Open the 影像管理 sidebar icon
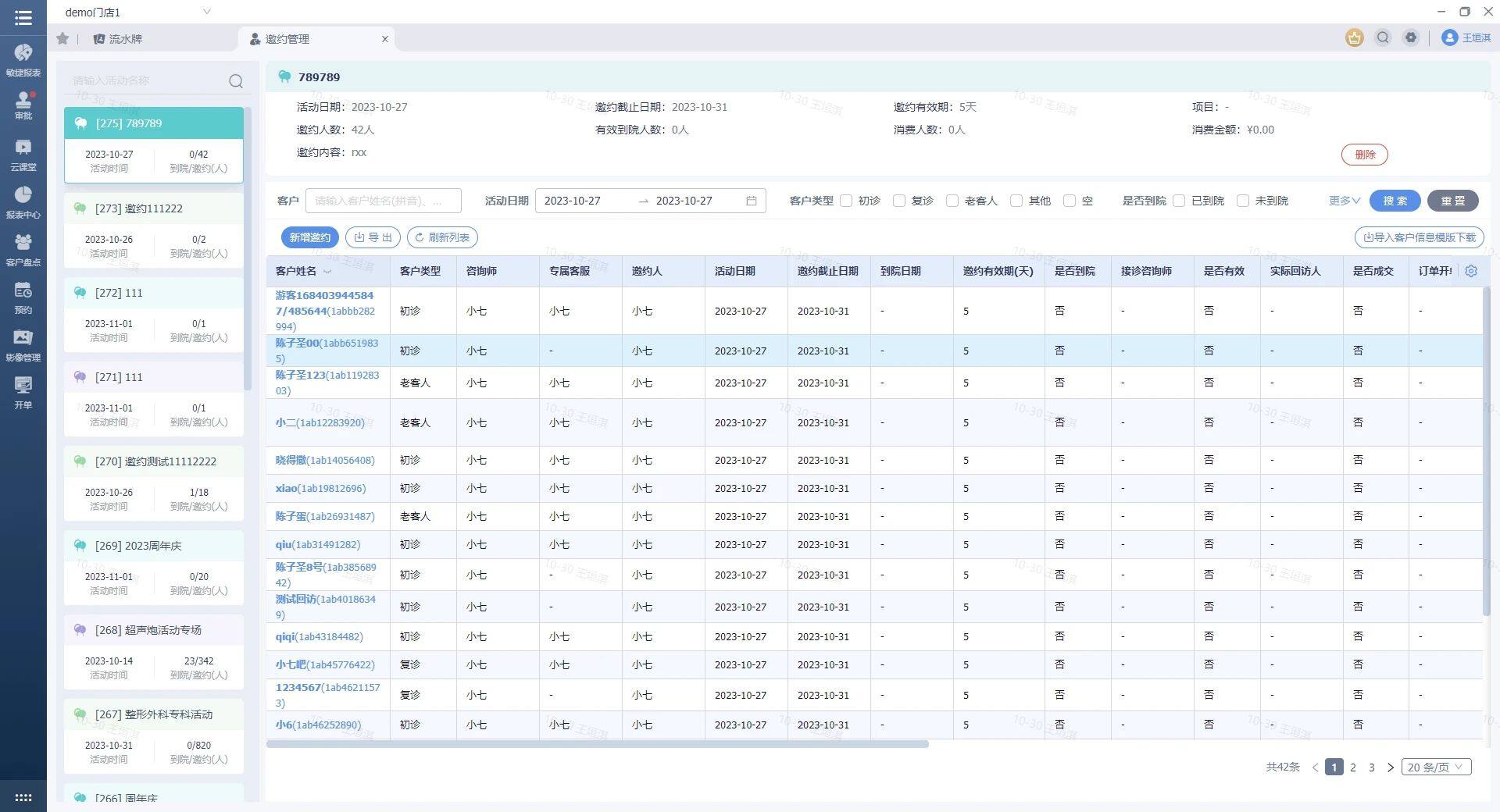The image size is (1500, 812). point(23,345)
